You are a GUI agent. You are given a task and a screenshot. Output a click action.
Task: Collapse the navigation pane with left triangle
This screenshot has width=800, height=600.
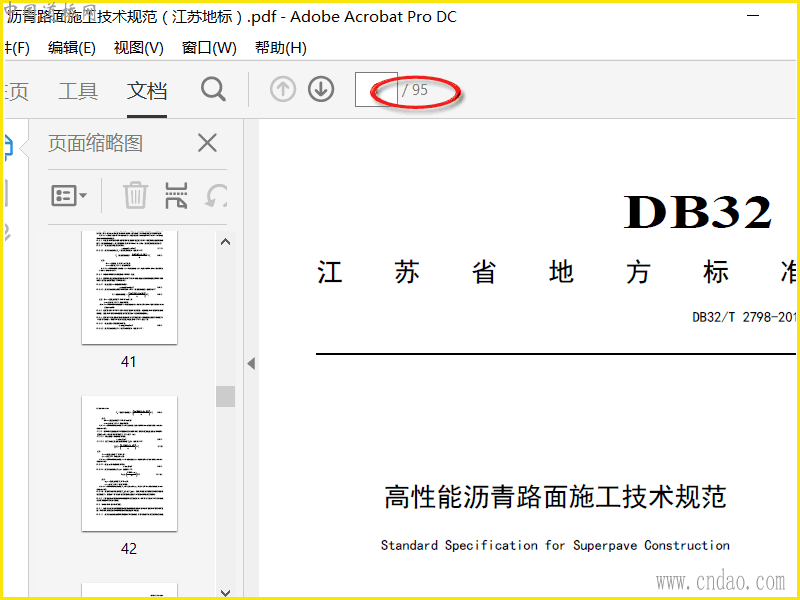coord(251,363)
